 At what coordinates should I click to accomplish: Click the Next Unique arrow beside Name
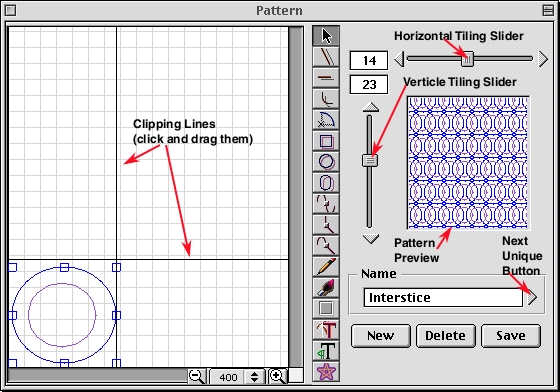(x=532, y=297)
